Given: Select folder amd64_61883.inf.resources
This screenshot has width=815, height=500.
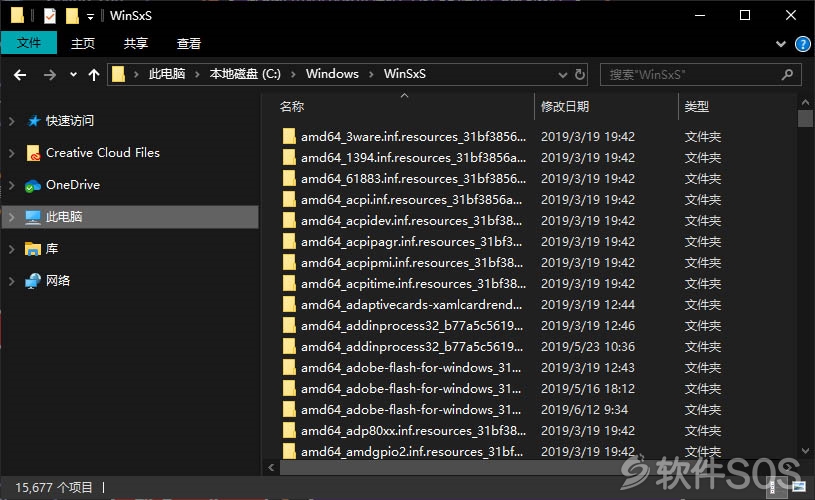Looking at the screenshot, I should point(413,179).
